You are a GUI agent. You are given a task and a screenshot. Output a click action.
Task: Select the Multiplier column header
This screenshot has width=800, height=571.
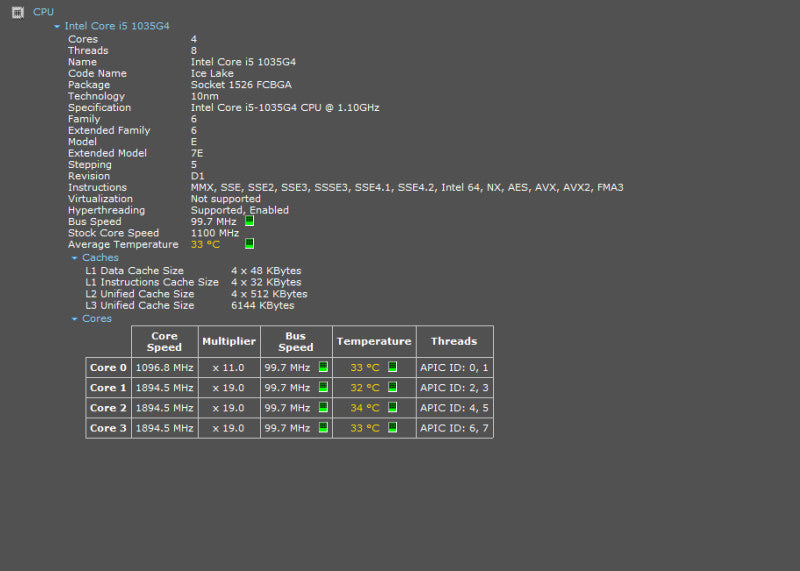229,341
